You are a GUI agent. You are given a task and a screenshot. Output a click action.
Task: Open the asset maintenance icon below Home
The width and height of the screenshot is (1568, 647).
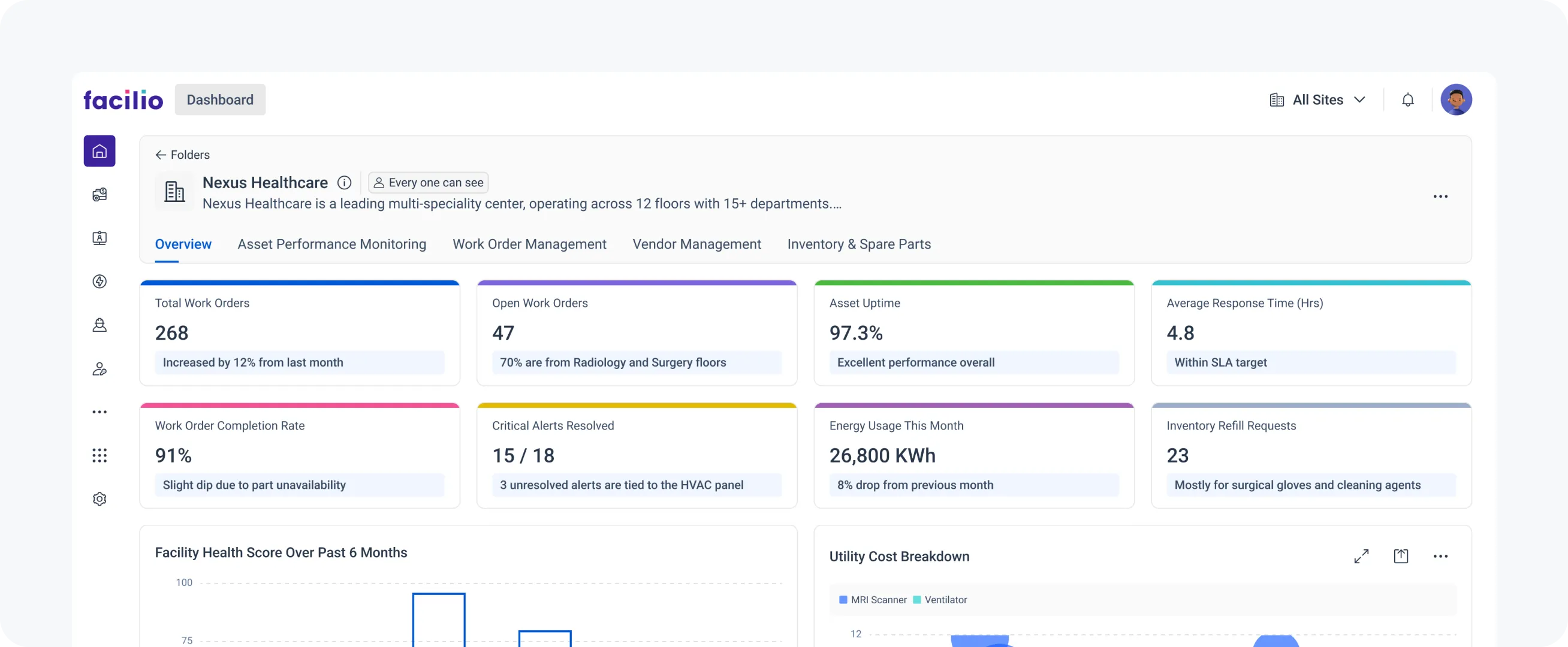point(99,194)
